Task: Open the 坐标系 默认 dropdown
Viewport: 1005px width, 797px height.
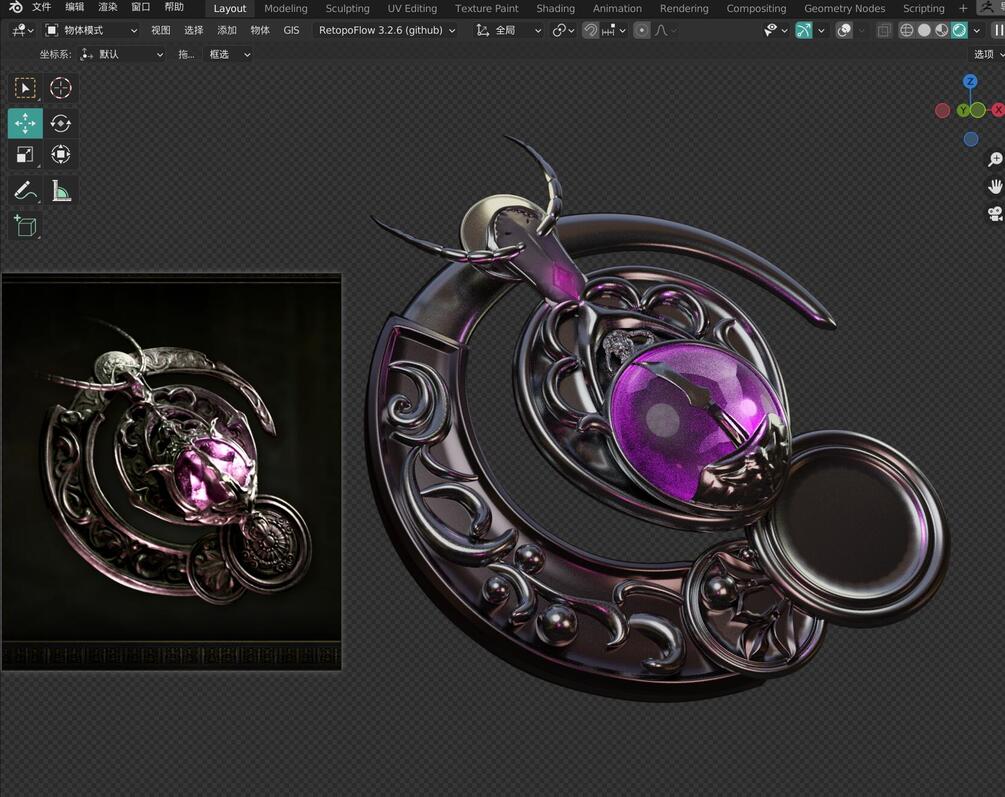Action: pyautogui.click(x=121, y=55)
